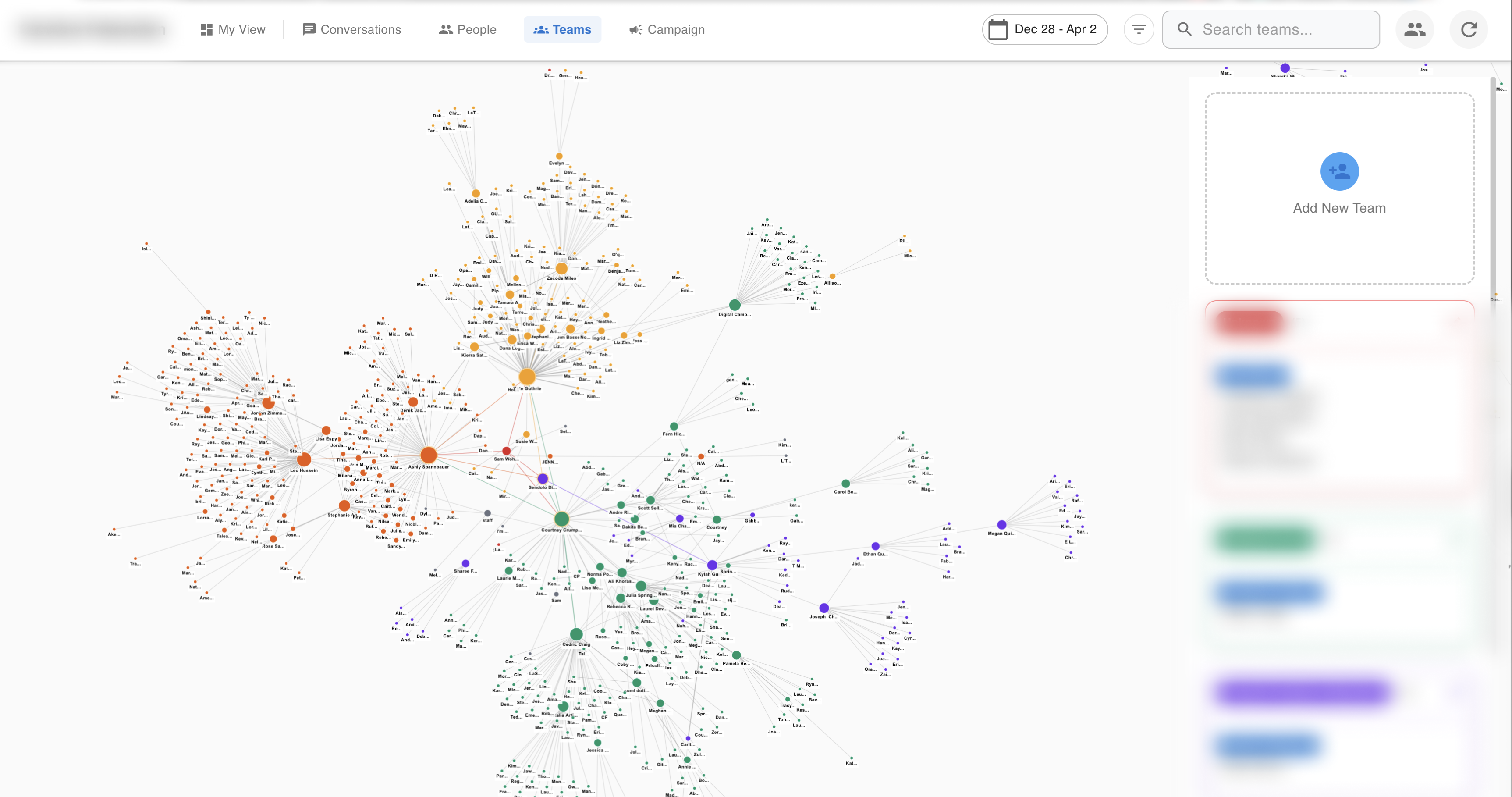Select the Leo Hussein node
The height and width of the screenshot is (797, 1512).
(x=303, y=459)
